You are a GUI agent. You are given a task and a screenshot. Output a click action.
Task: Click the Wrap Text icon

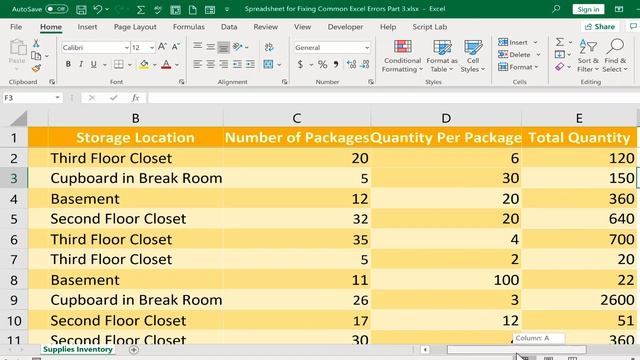tap(269, 47)
